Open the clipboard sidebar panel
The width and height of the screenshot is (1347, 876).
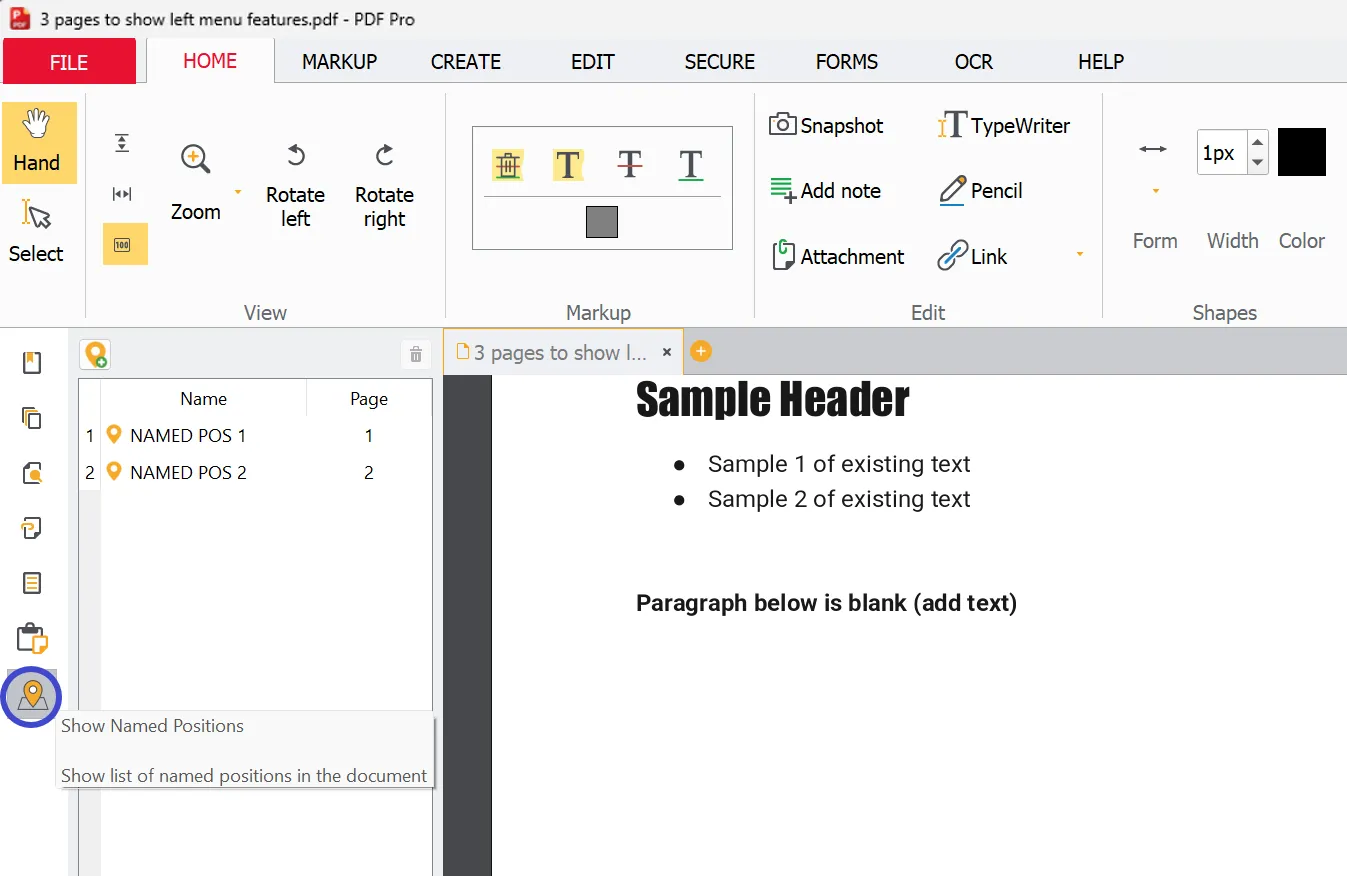32,638
